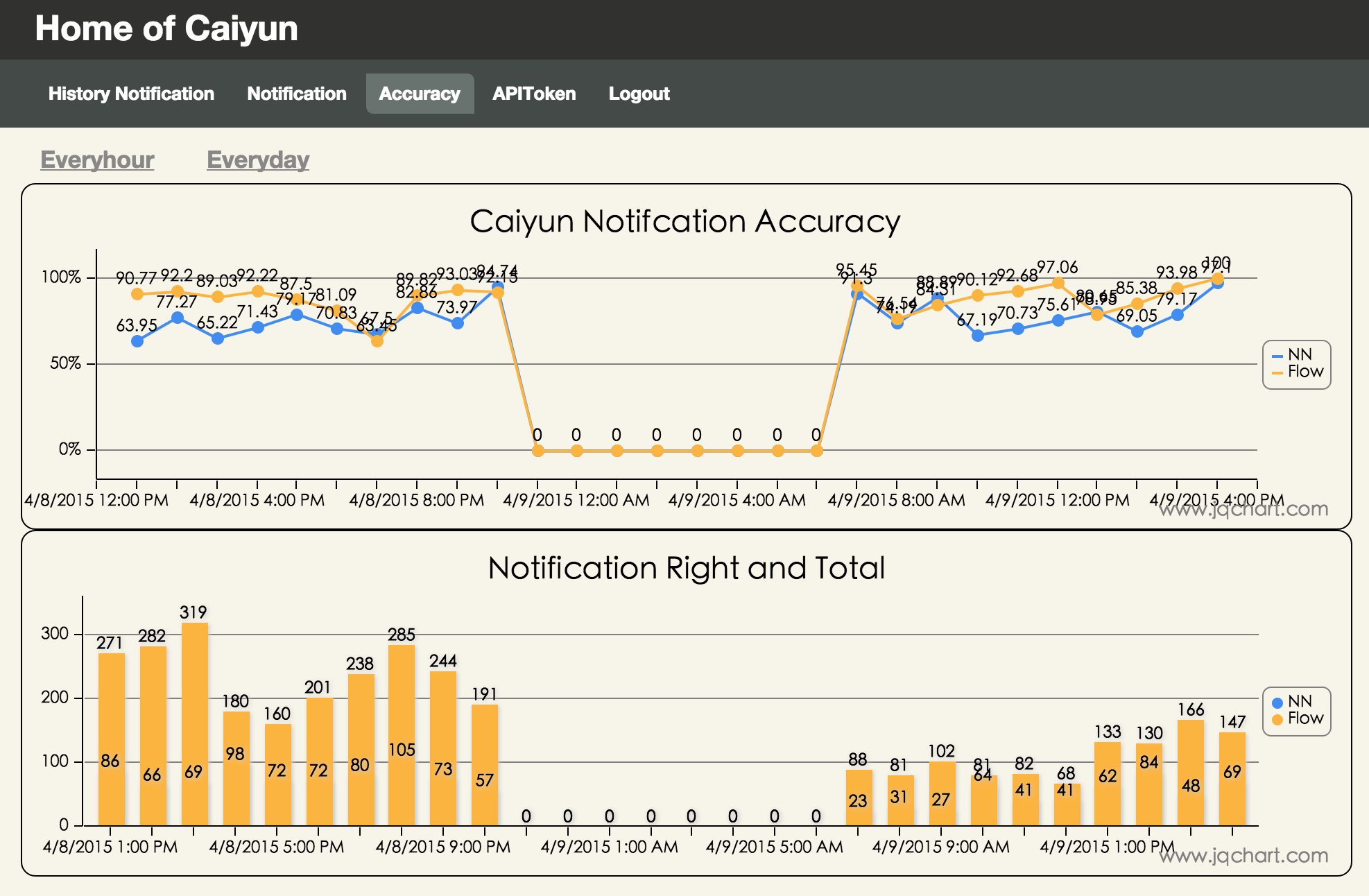Click Flow legend entry in bar chart
This screenshot has width=1369, height=896.
tap(1298, 718)
